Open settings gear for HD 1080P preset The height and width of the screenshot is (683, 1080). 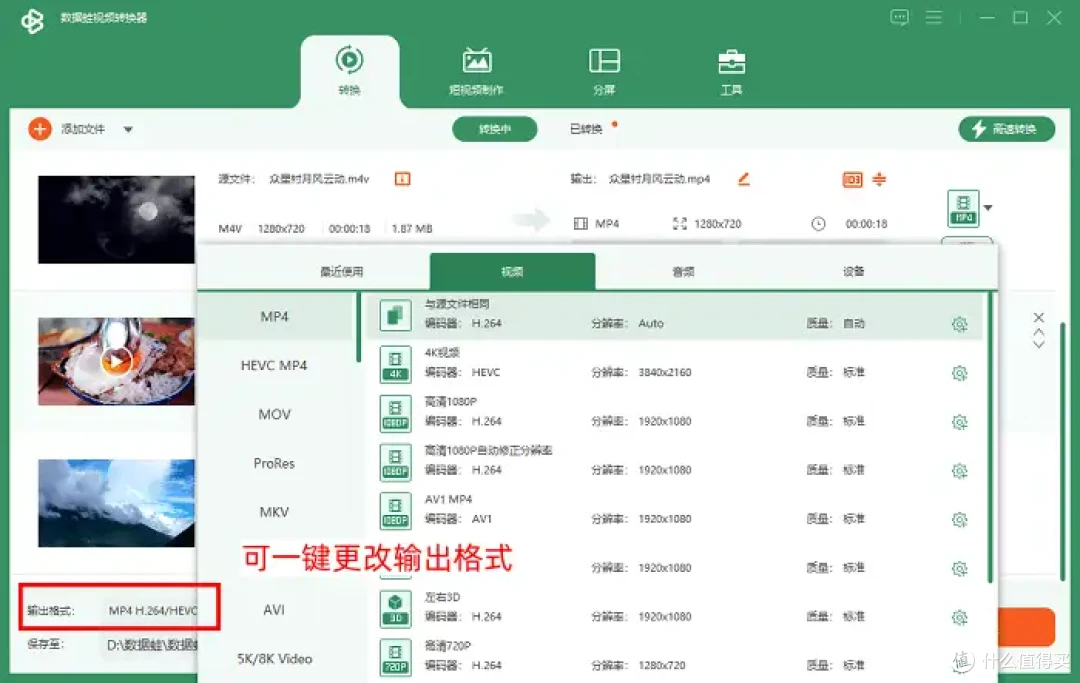click(959, 422)
